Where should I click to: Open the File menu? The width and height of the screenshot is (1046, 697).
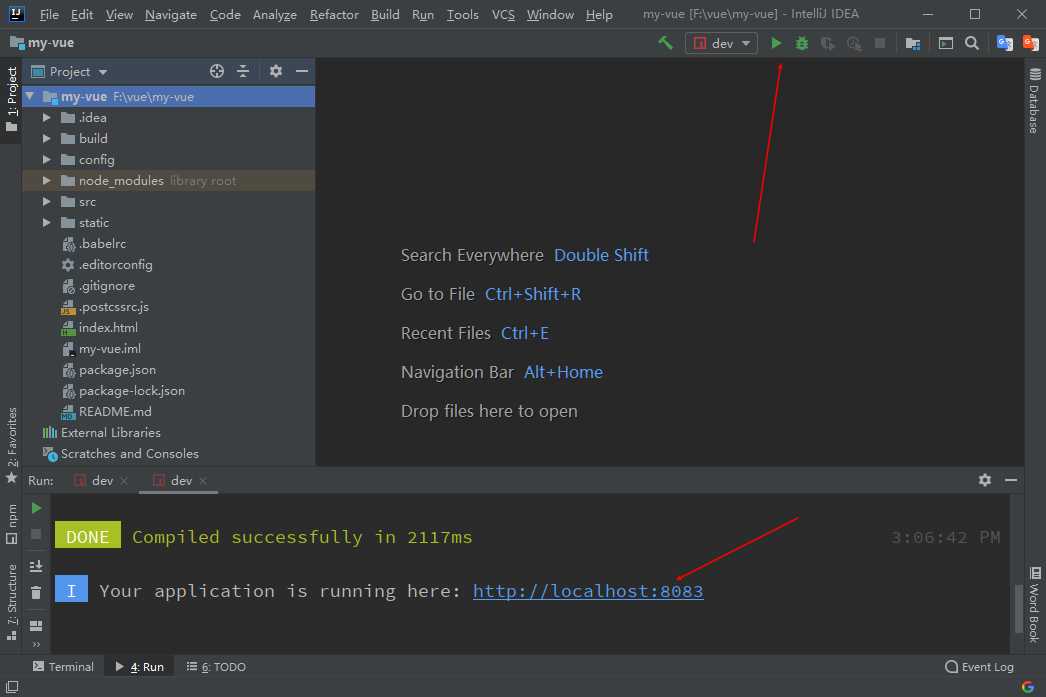49,15
